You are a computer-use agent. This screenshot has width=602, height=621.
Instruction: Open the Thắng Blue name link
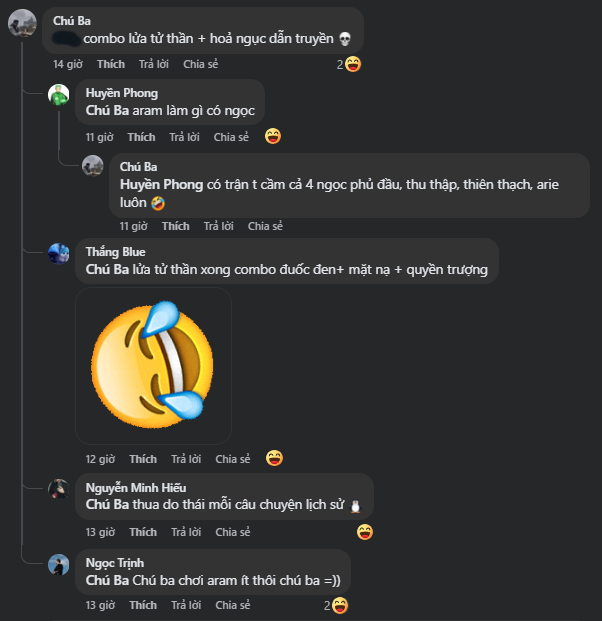(x=115, y=252)
